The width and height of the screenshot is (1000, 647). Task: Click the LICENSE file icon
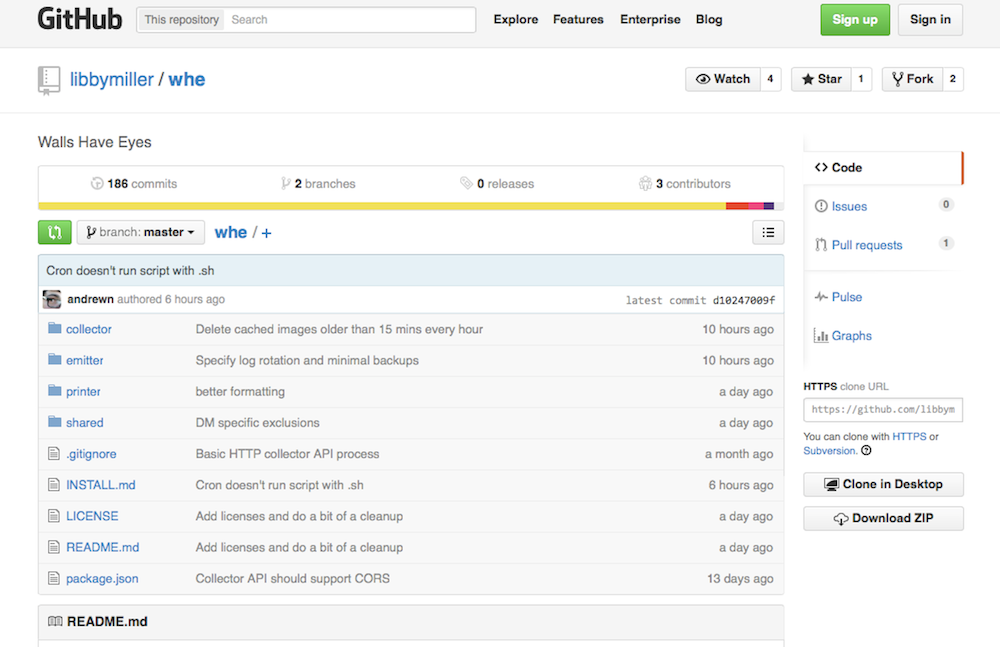tap(54, 516)
